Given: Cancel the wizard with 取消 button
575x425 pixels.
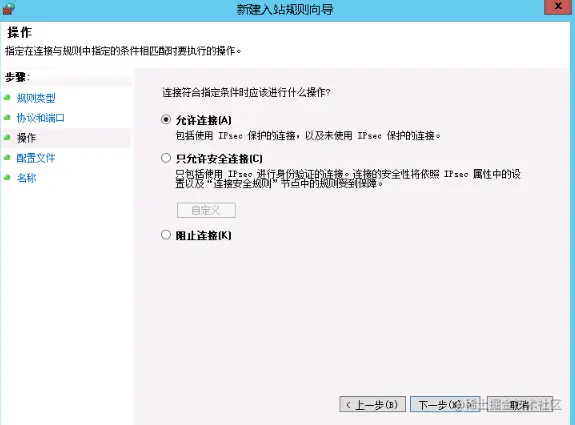Looking at the screenshot, I should (520, 404).
